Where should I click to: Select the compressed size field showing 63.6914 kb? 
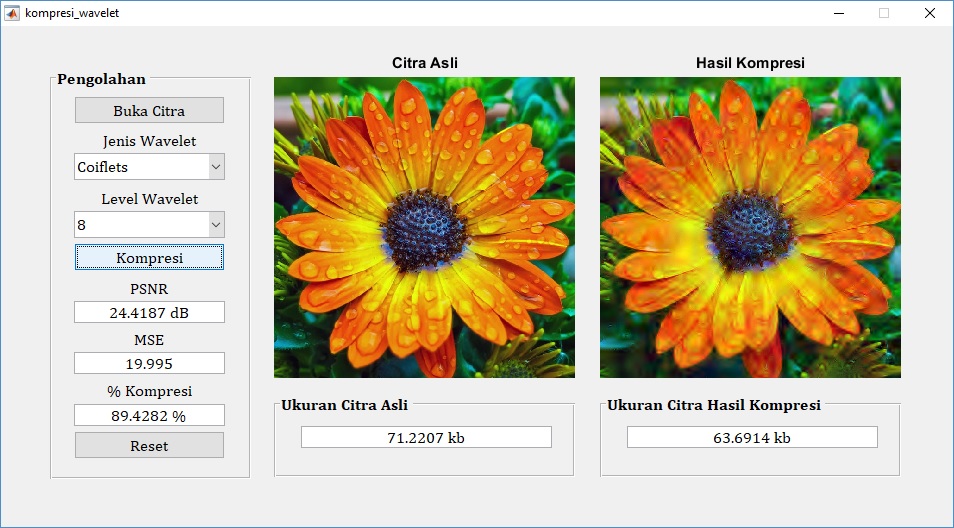(x=752, y=437)
